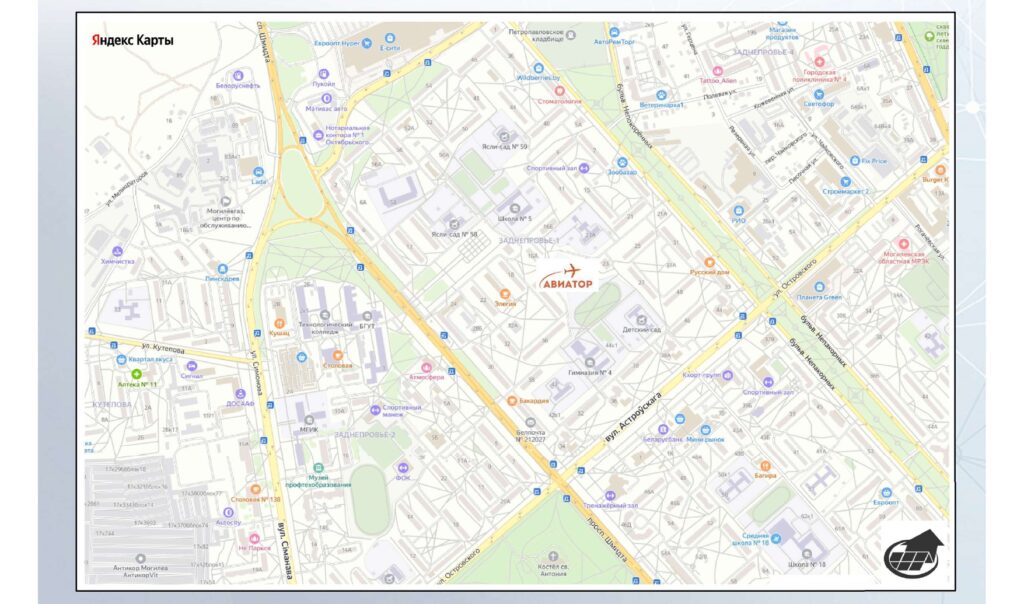Open the Стоматология clinic marker
The image size is (1024, 604).
tap(559, 91)
